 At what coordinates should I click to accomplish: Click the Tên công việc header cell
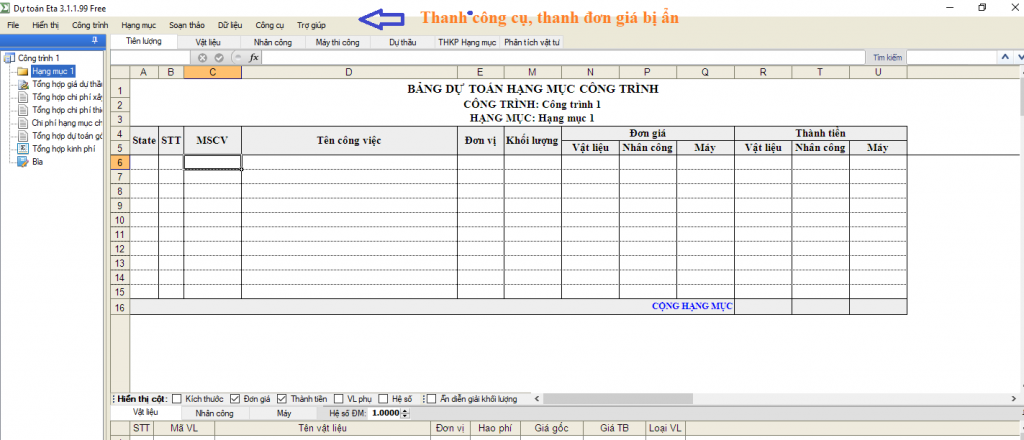pos(349,140)
